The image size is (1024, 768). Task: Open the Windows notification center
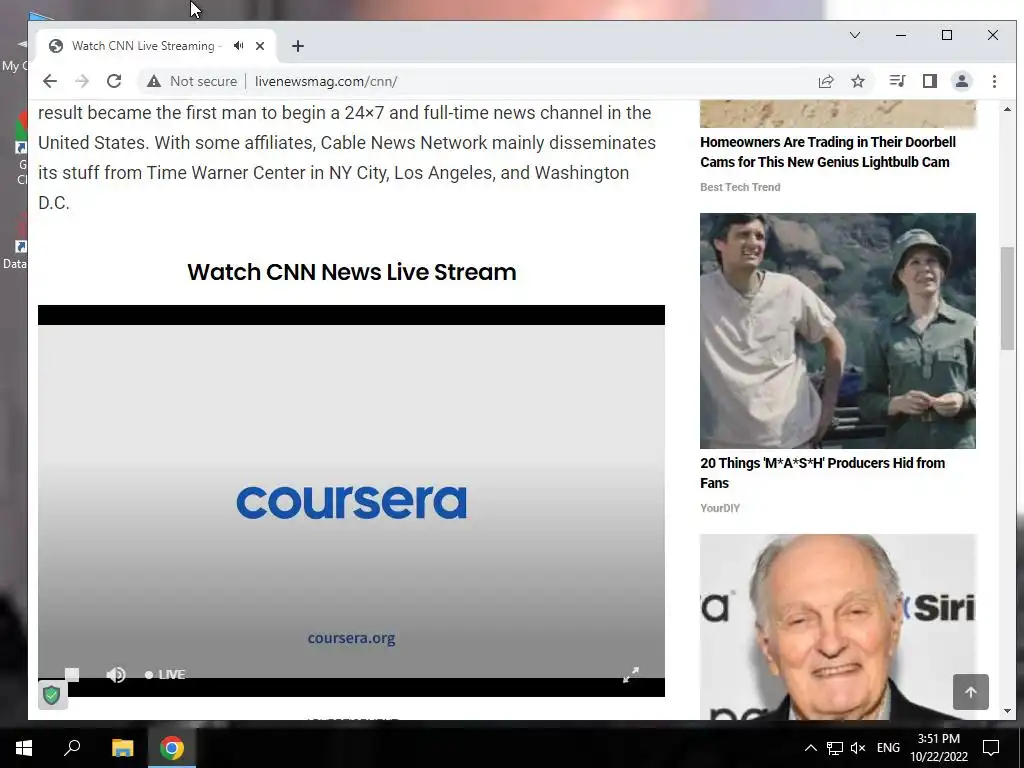pos(991,748)
